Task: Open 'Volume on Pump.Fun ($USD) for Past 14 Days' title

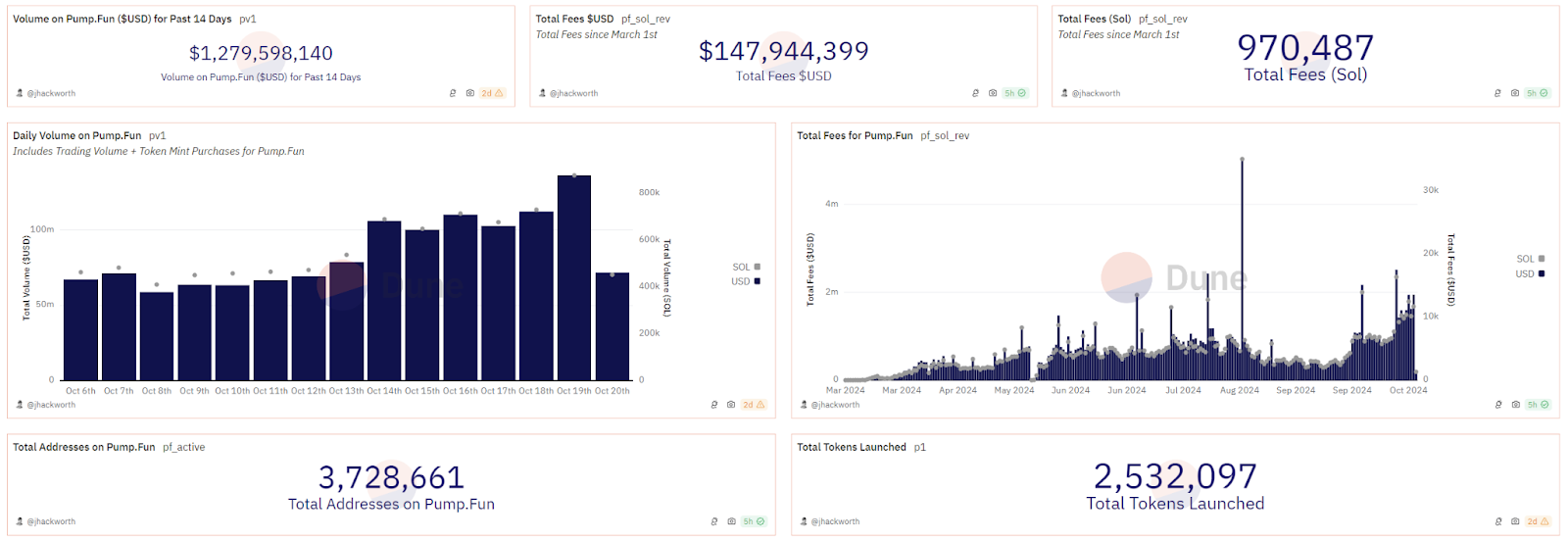Action: coord(122,19)
